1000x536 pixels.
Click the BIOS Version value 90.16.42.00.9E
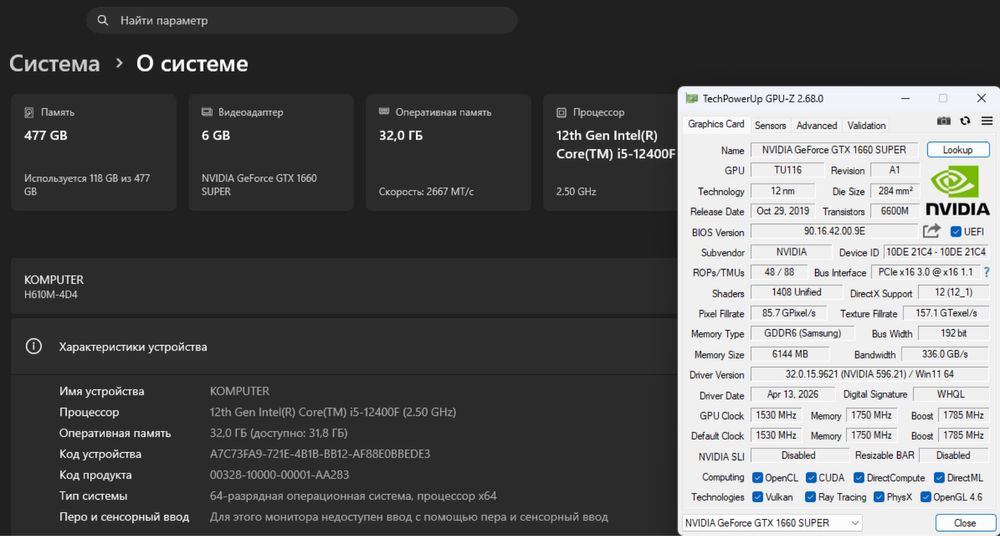pyautogui.click(x=834, y=232)
